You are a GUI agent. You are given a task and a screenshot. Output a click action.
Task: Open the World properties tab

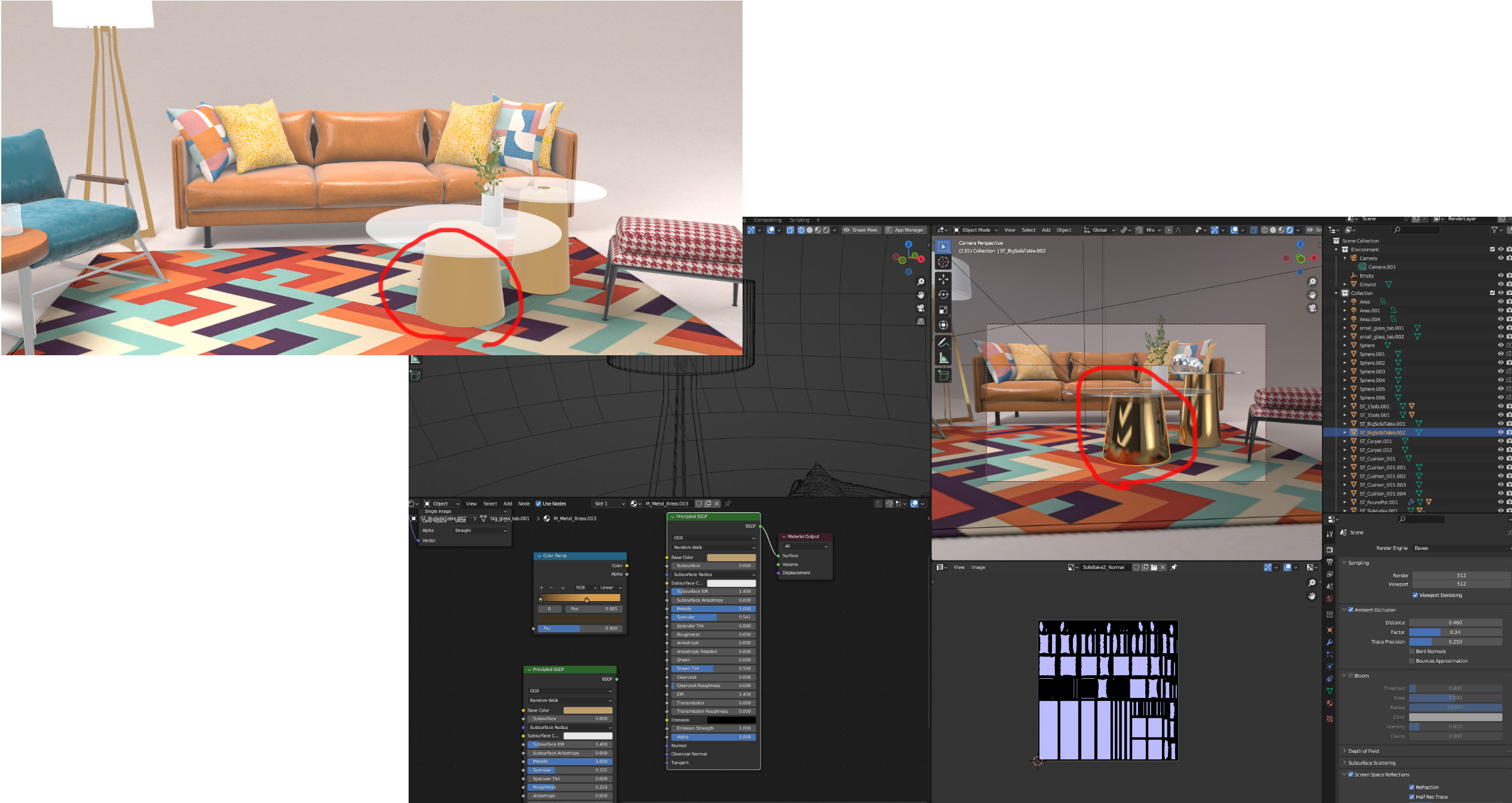1330,599
